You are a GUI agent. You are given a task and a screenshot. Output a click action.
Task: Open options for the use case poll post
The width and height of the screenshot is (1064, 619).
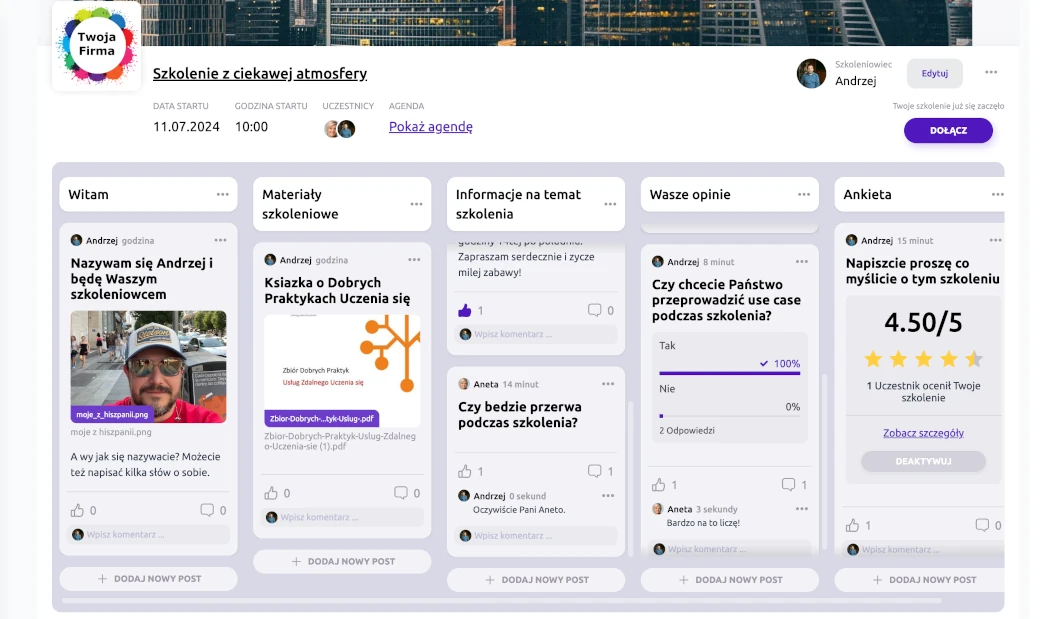tap(801, 261)
